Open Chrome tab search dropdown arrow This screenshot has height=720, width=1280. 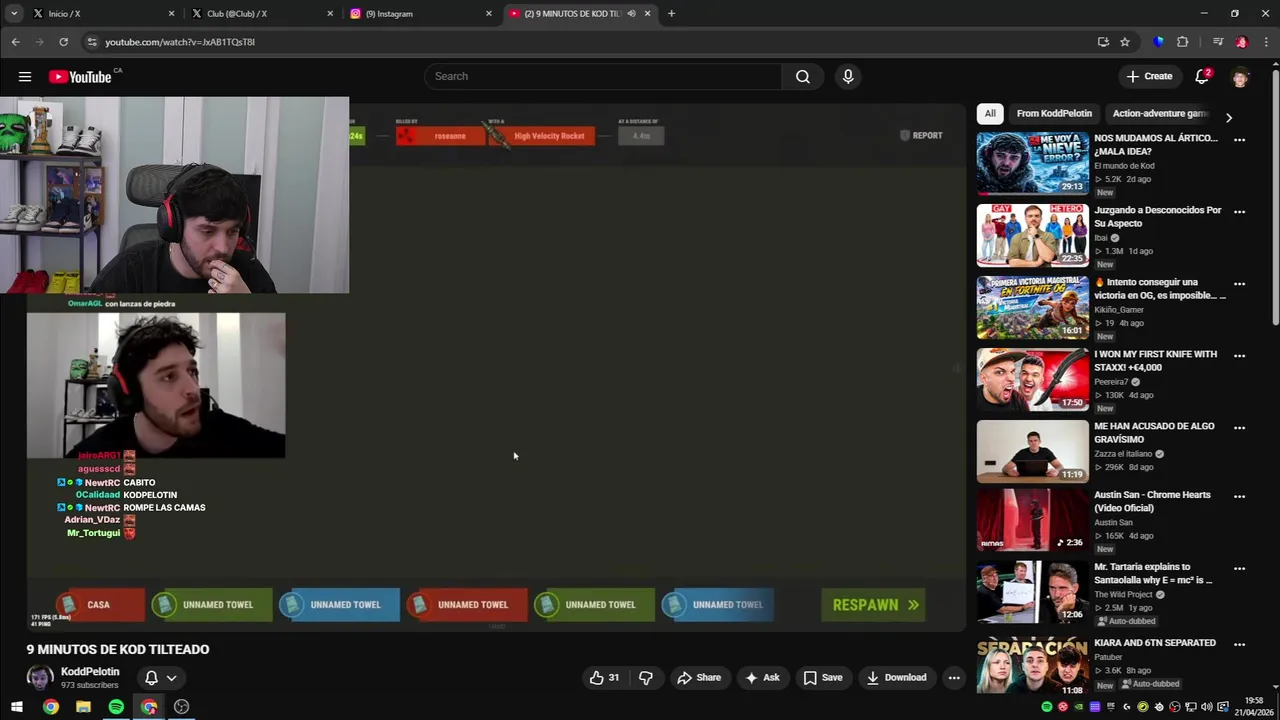[14, 14]
